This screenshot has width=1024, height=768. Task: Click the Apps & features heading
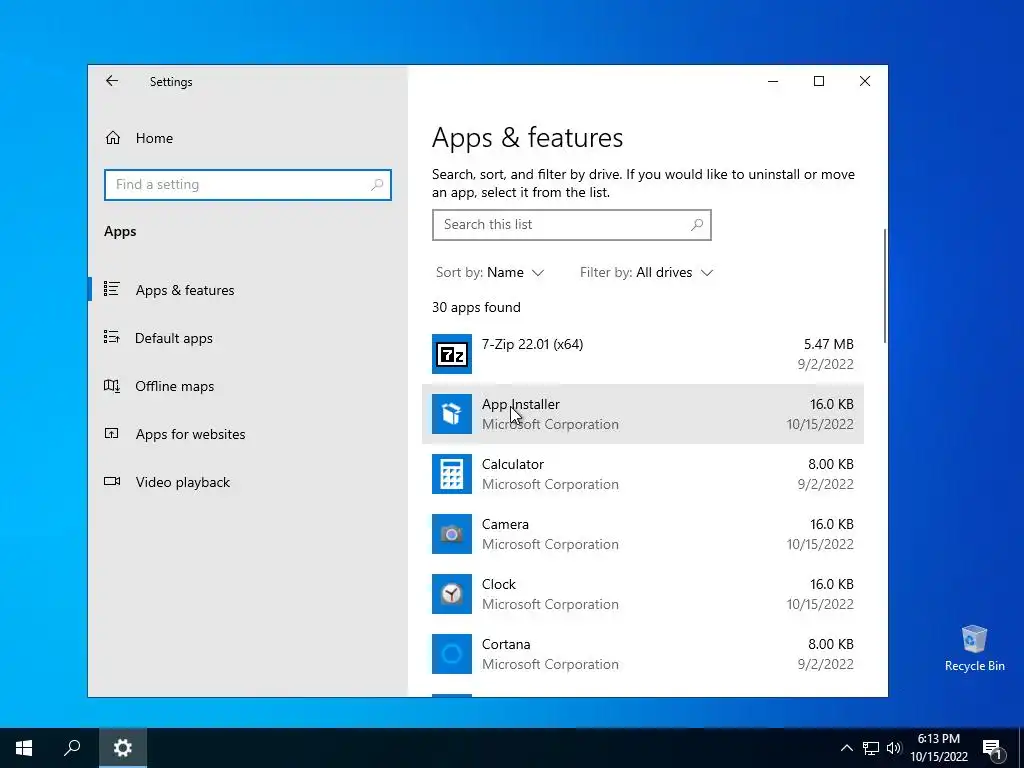[x=528, y=138]
